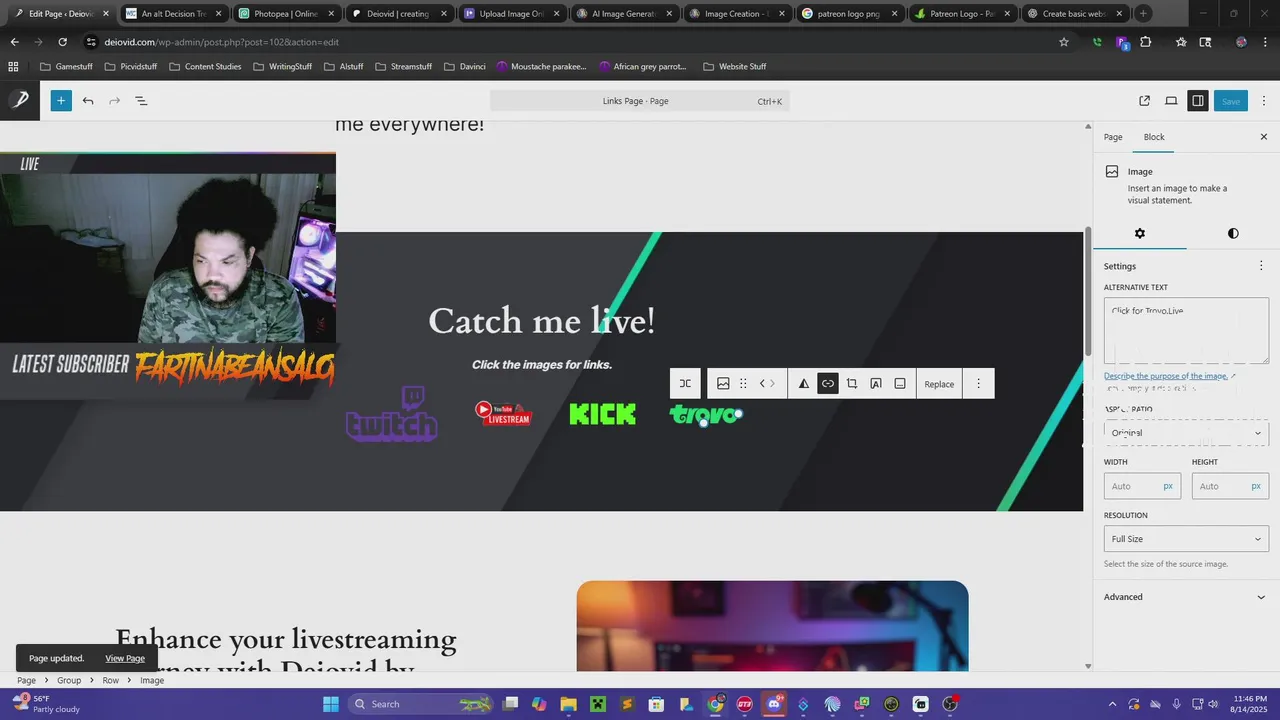Edit the alternative text field
This screenshot has height=720, width=1280.
coord(1186,331)
